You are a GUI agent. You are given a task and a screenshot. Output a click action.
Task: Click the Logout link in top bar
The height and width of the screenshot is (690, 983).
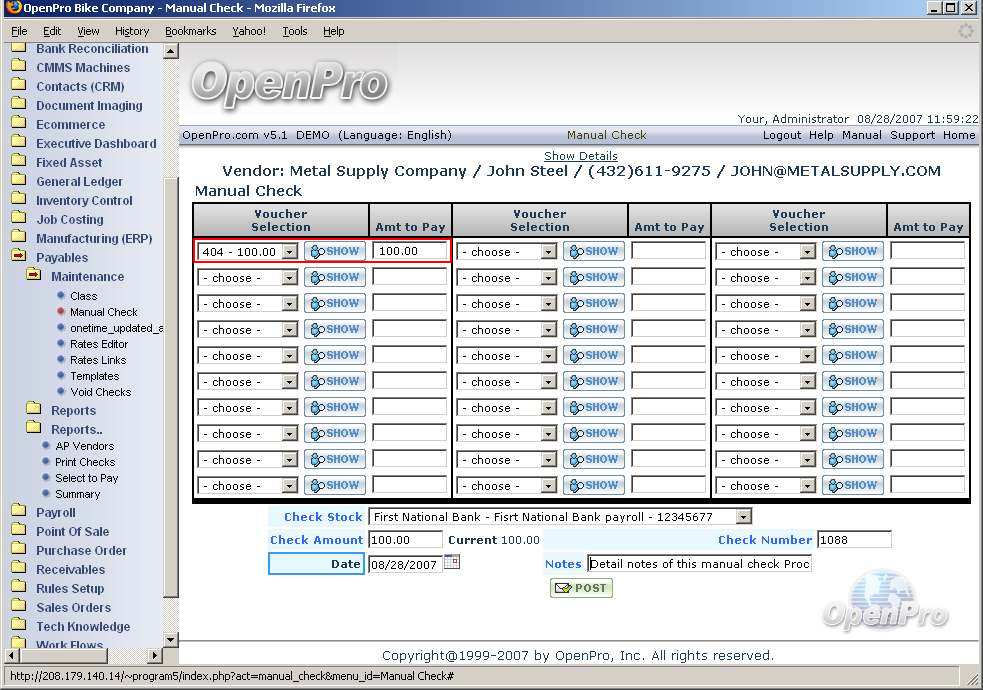781,135
